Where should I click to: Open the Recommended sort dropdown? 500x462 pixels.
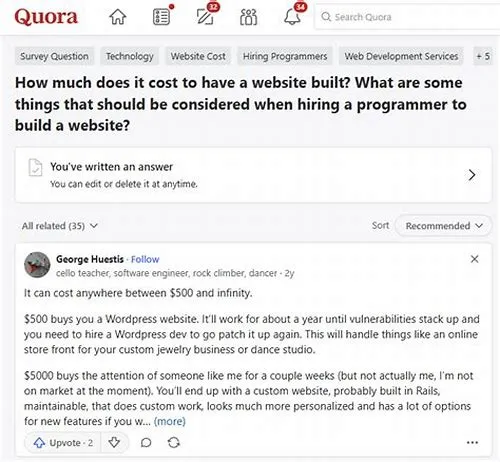(443, 226)
